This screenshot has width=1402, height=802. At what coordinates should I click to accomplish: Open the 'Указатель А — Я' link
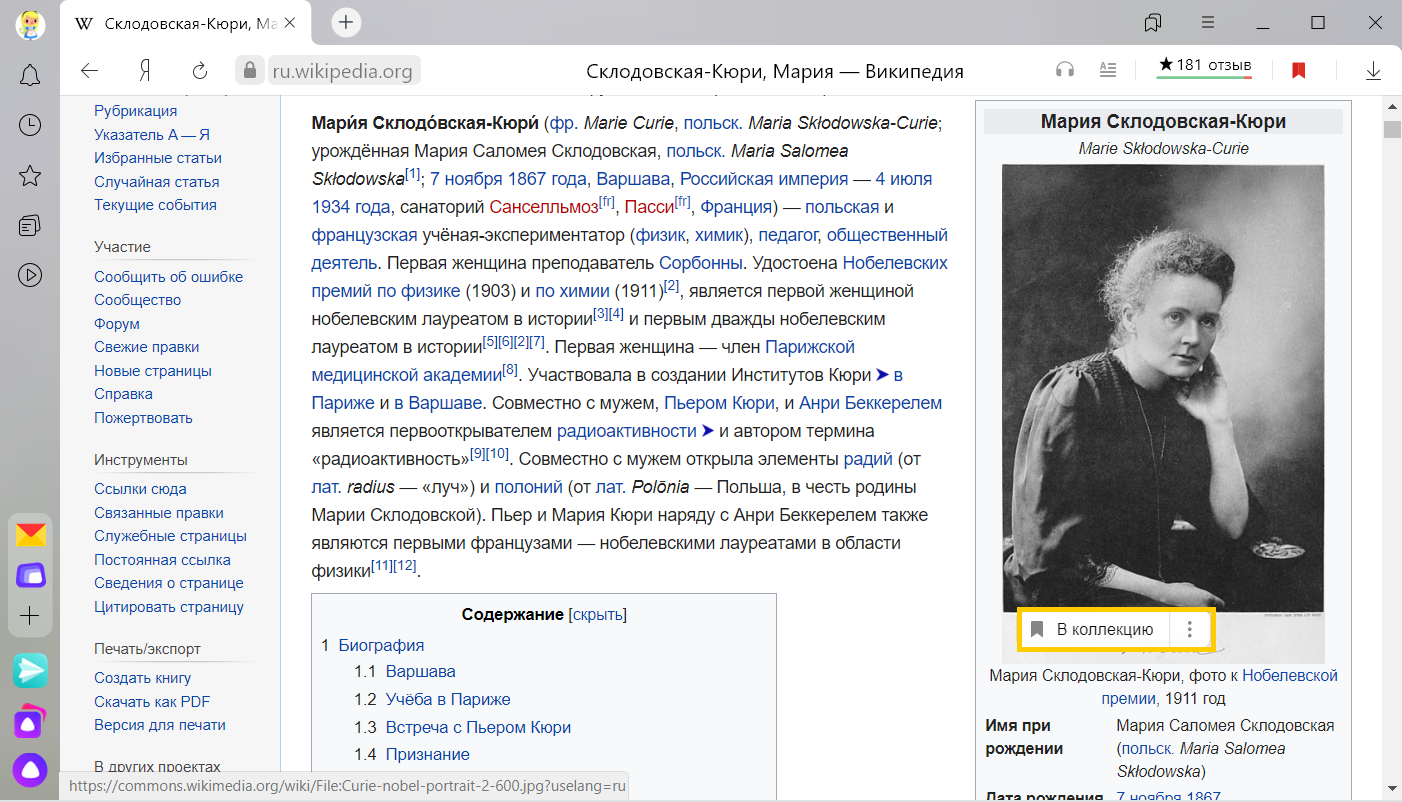click(x=152, y=134)
